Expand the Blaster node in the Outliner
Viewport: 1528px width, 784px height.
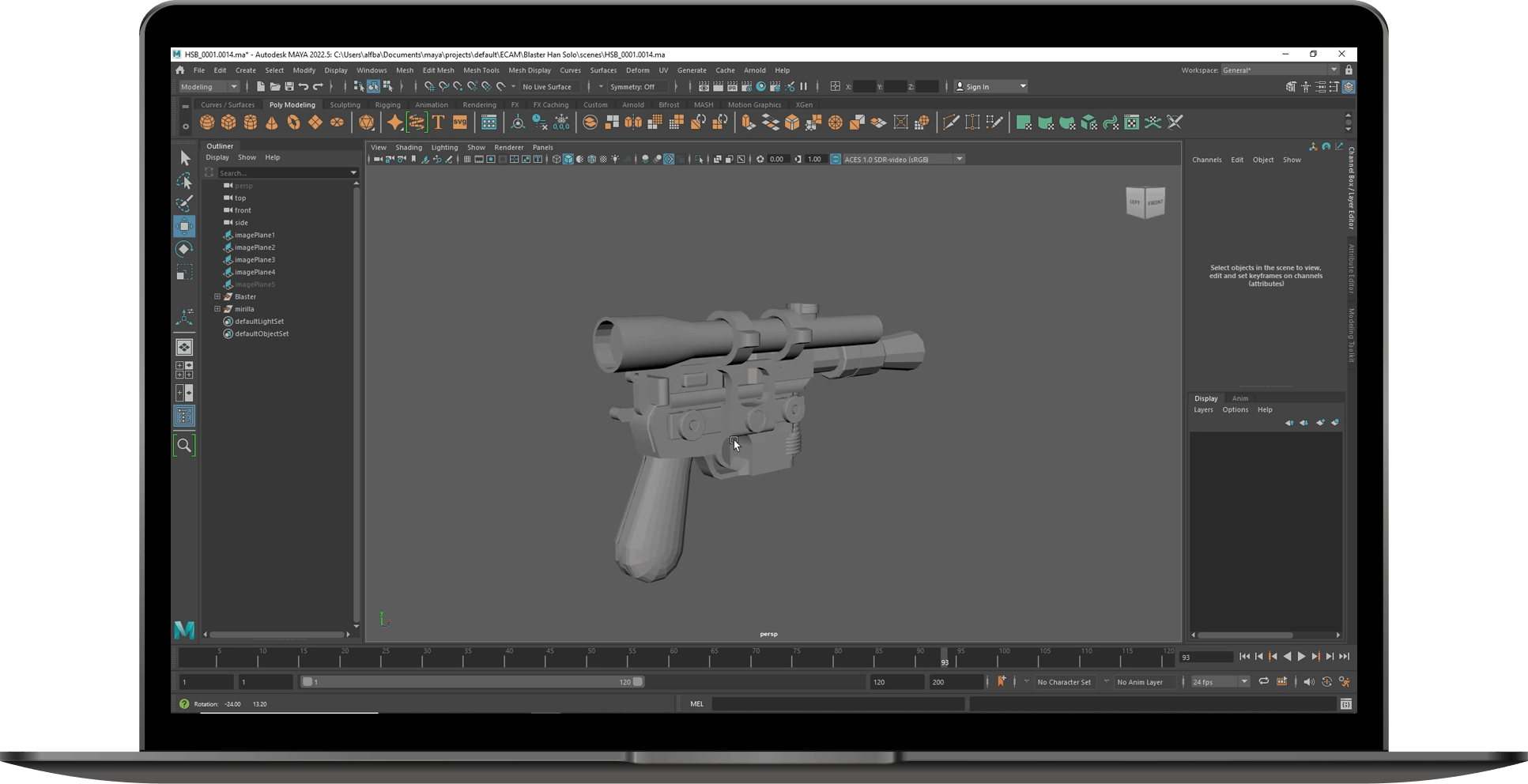217,296
